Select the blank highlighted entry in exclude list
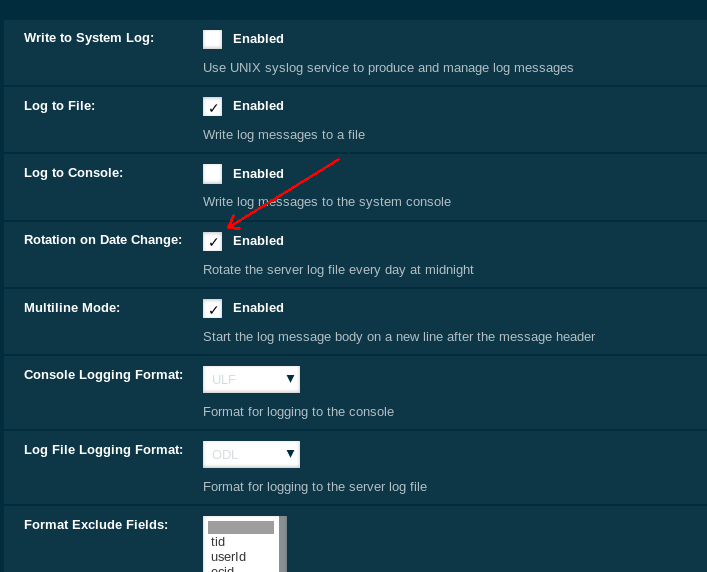 click(x=240, y=527)
